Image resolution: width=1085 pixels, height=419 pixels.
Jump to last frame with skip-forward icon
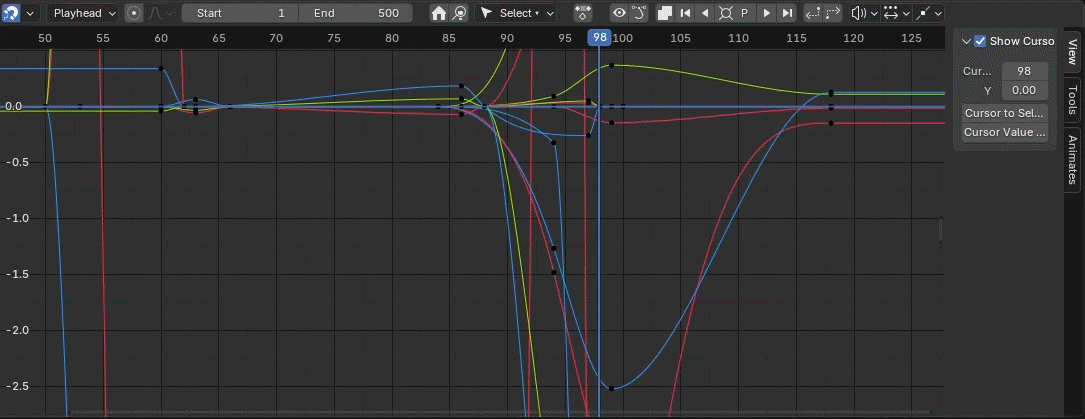[787, 13]
